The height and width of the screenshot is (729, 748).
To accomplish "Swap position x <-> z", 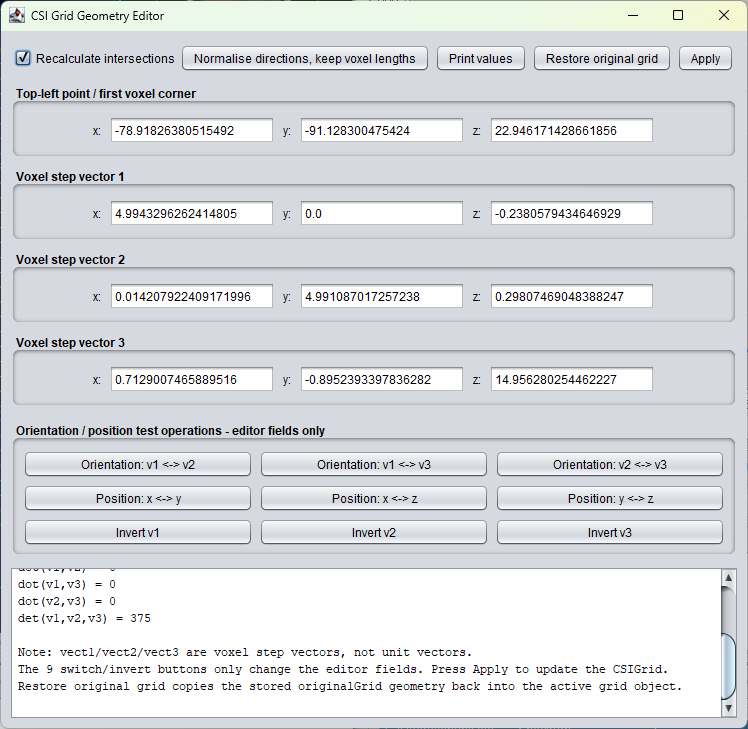I will [x=374, y=498].
